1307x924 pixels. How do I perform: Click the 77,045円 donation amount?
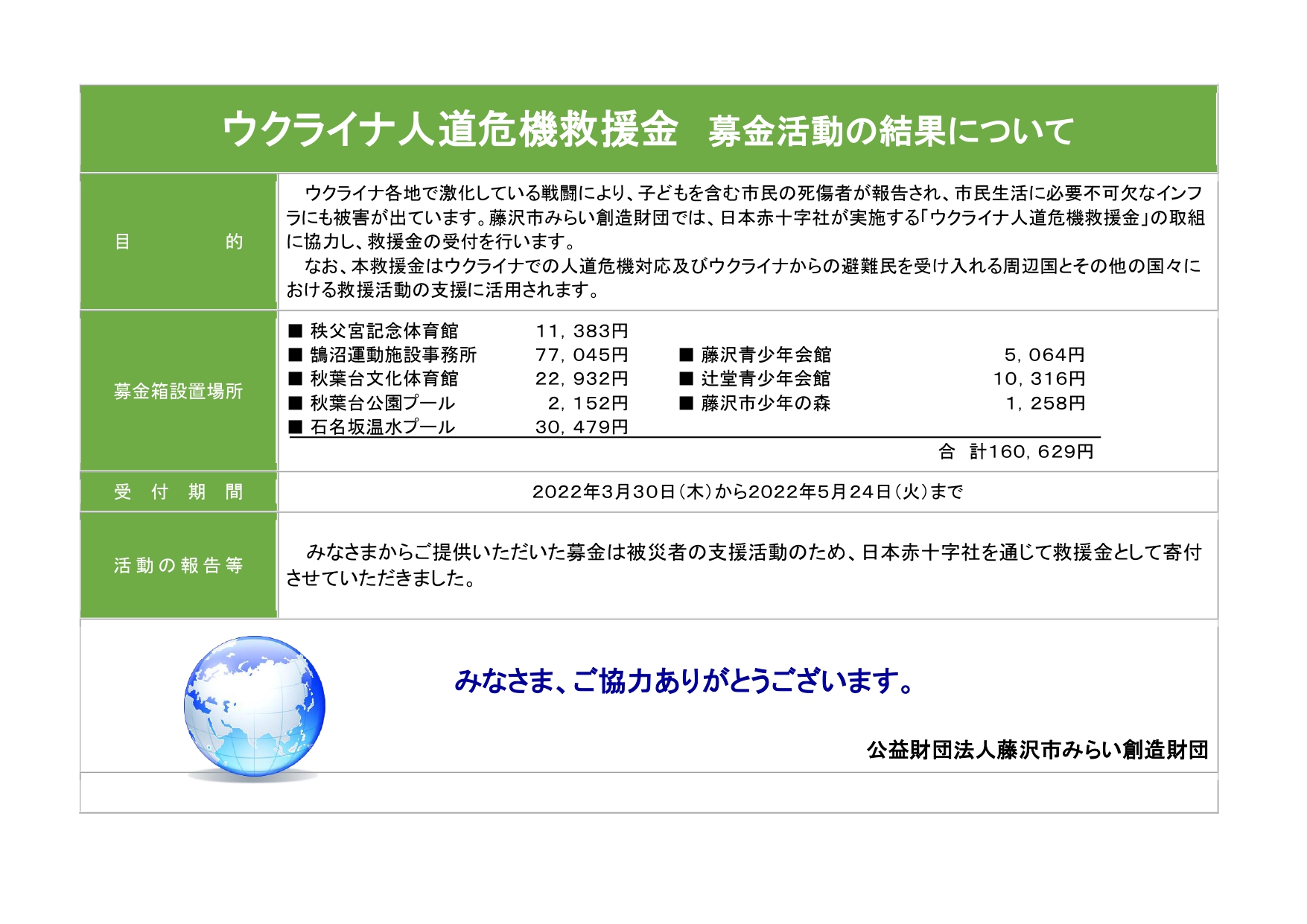(582, 355)
